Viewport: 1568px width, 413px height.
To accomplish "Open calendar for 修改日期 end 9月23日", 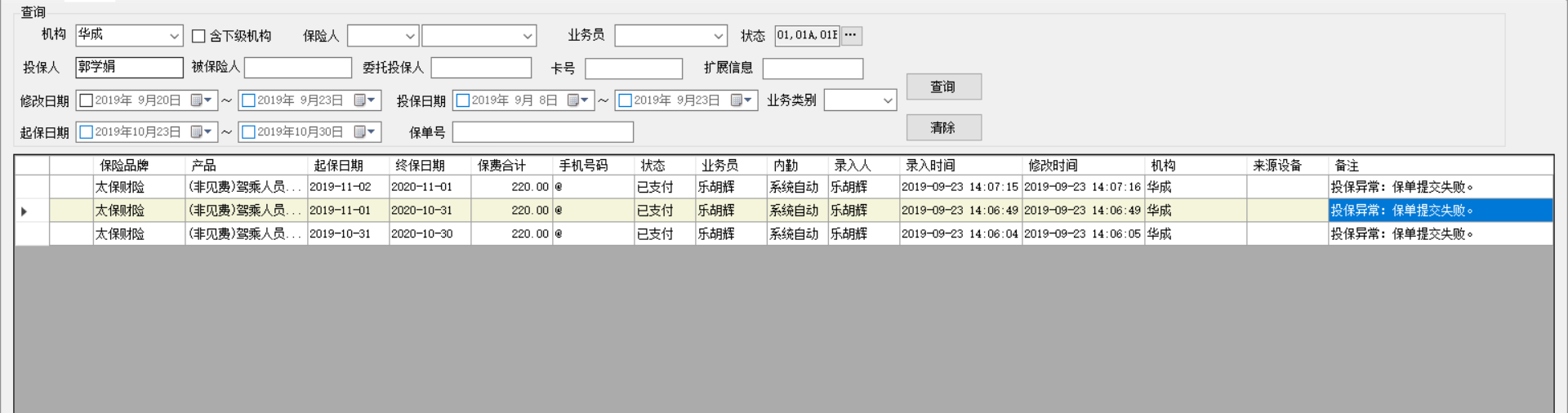I will coord(364,100).
